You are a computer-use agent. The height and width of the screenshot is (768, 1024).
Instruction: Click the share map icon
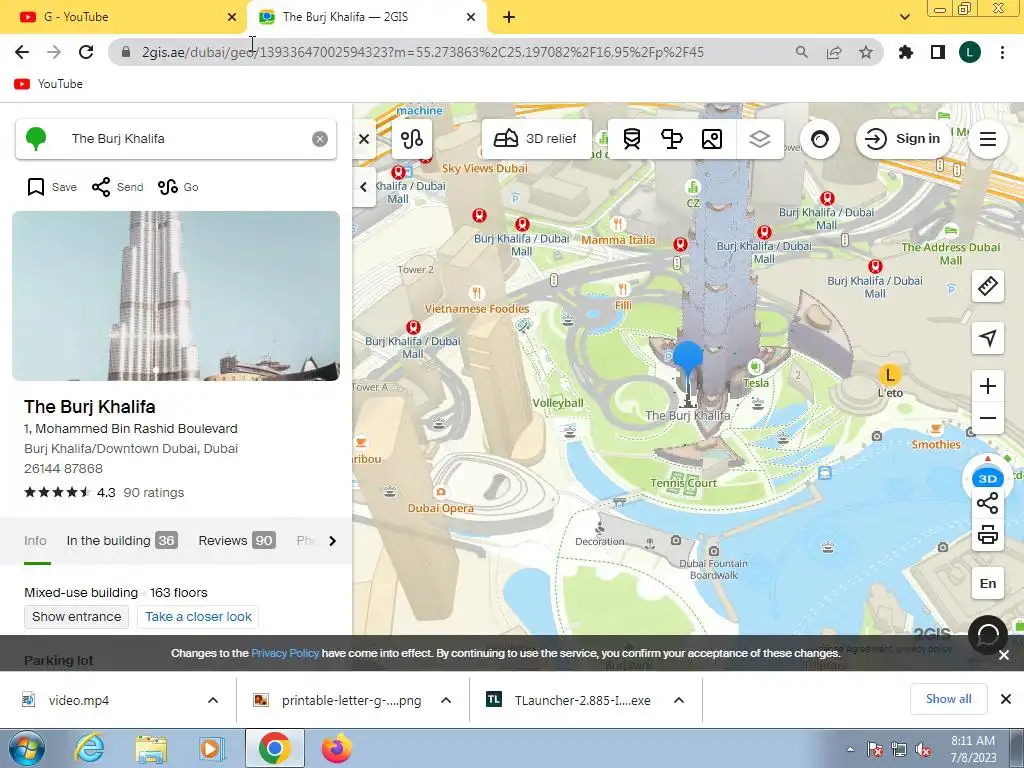(987, 504)
